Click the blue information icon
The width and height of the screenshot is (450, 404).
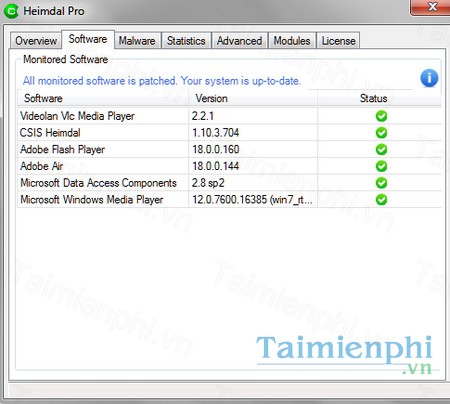[429, 78]
